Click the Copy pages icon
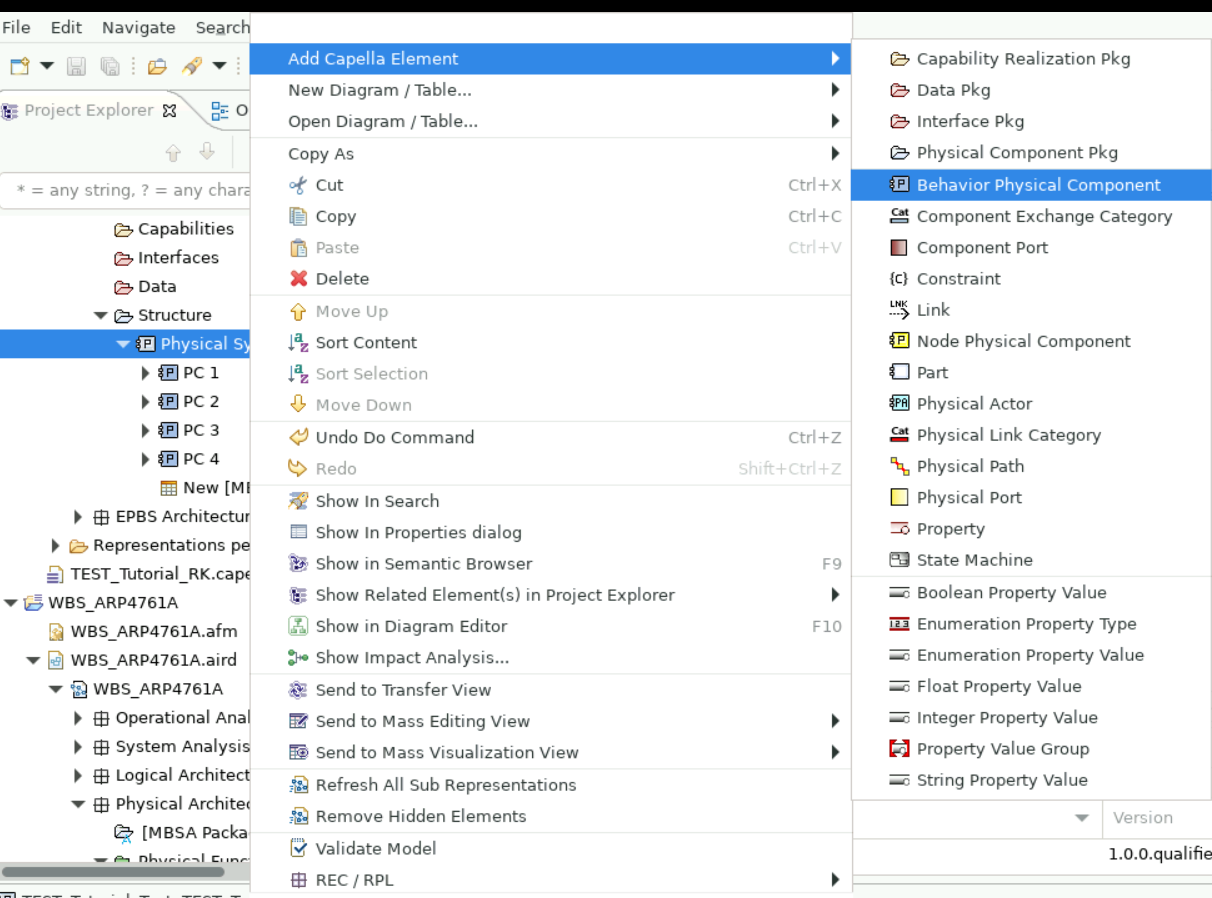1212x898 pixels. [298, 216]
